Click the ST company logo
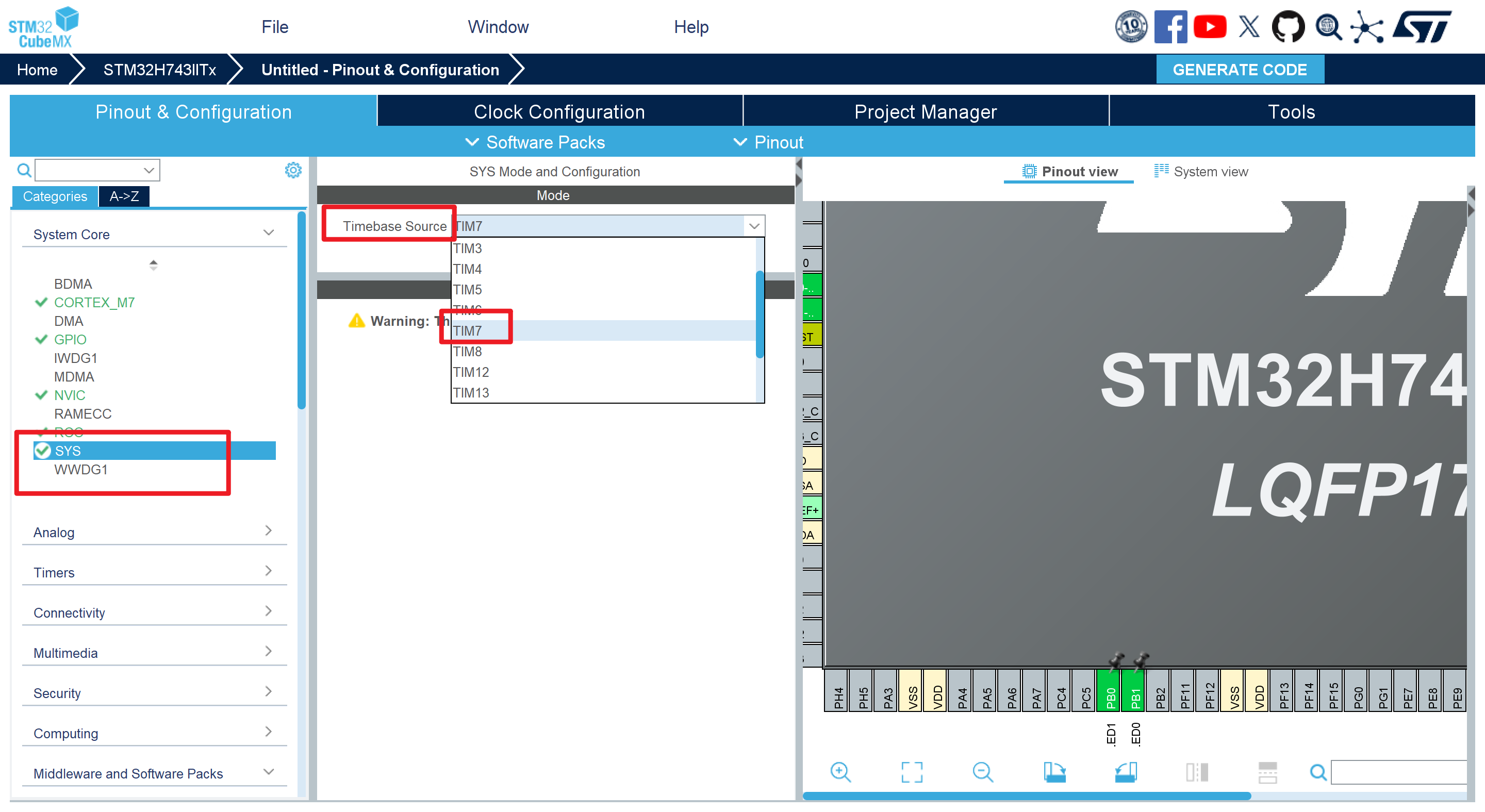 [x=1421, y=26]
